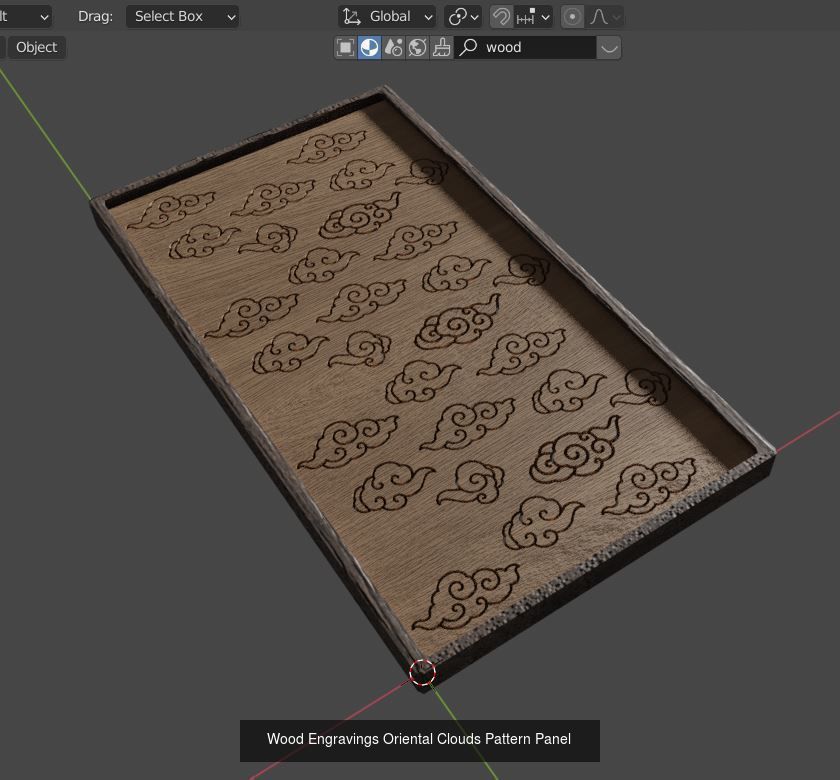
Task: Click the search field containing 'wood'
Action: (x=525, y=48)
